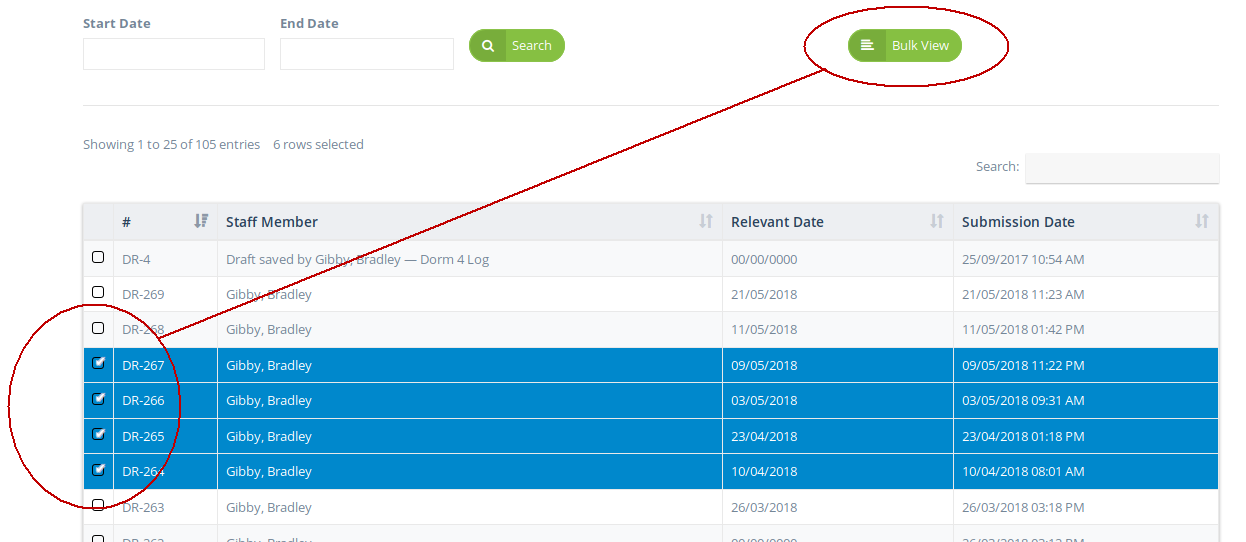
Task: Check the DR-268 row checkbox
Action: point(98,328)
